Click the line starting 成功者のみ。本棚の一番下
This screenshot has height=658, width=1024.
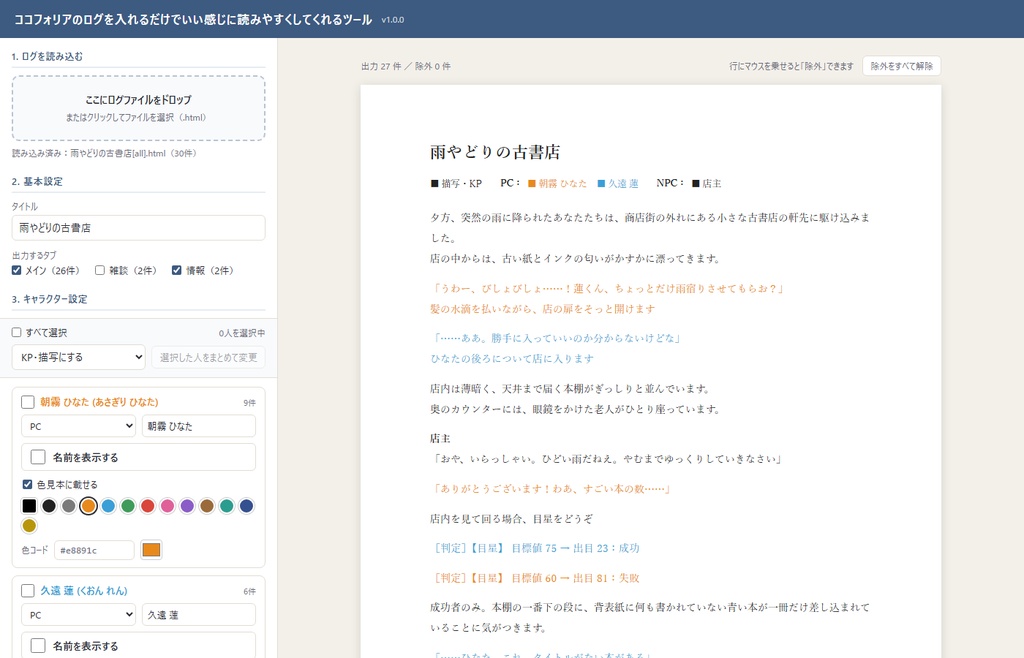650,618
